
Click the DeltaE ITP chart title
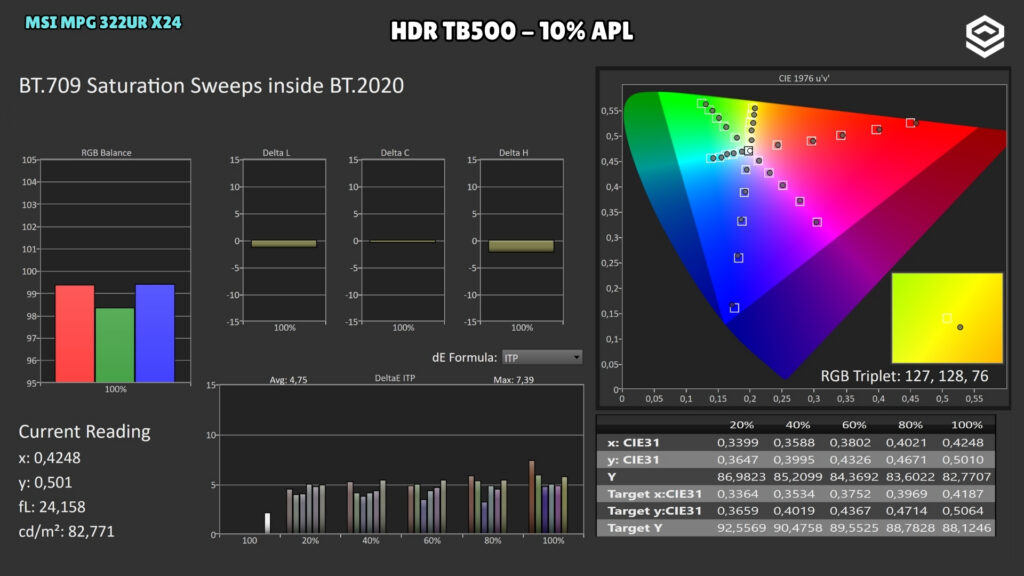394,378
